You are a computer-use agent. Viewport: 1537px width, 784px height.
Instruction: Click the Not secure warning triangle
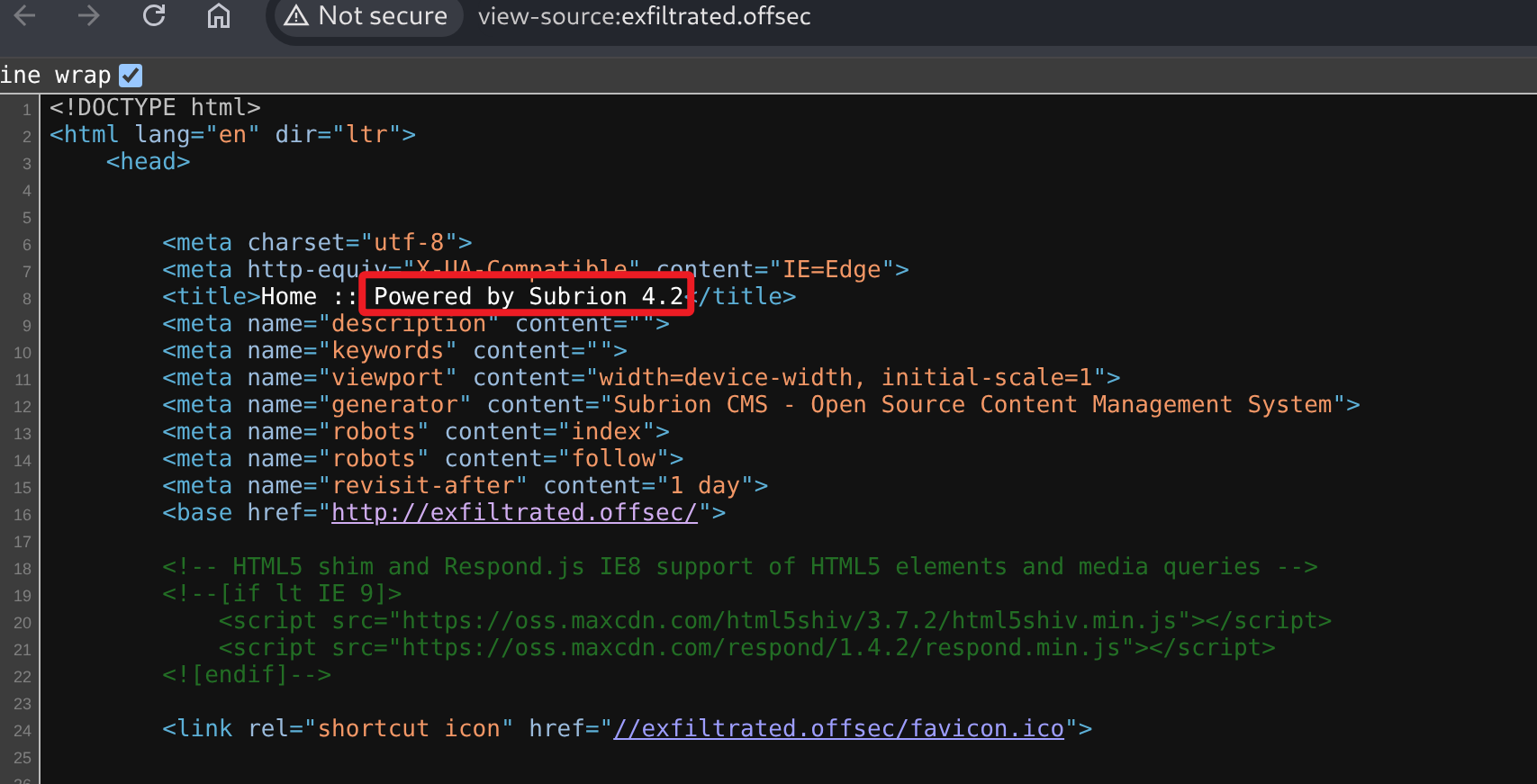(x=296, y=16)
